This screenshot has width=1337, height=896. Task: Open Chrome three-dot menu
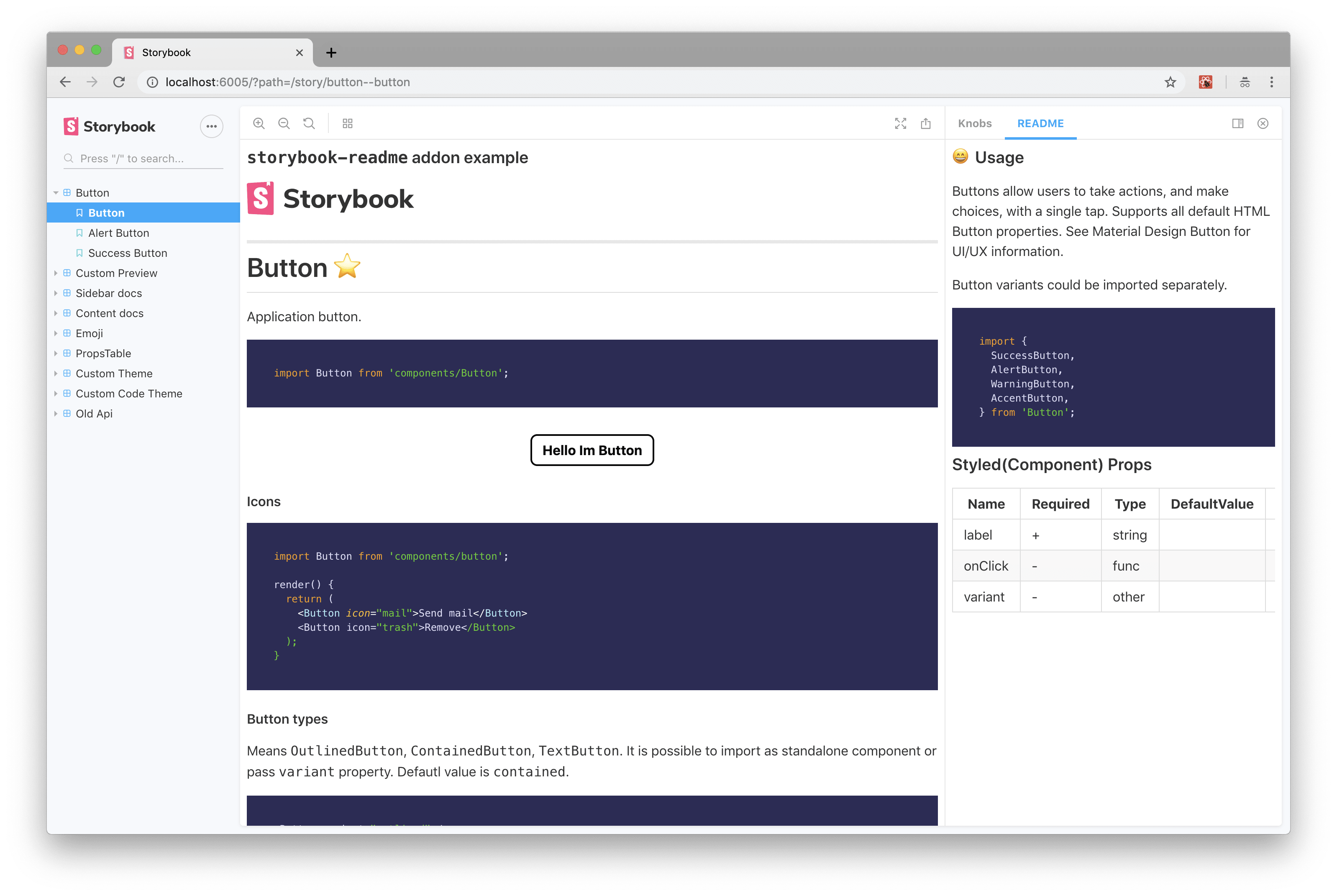click(1271, 82)
